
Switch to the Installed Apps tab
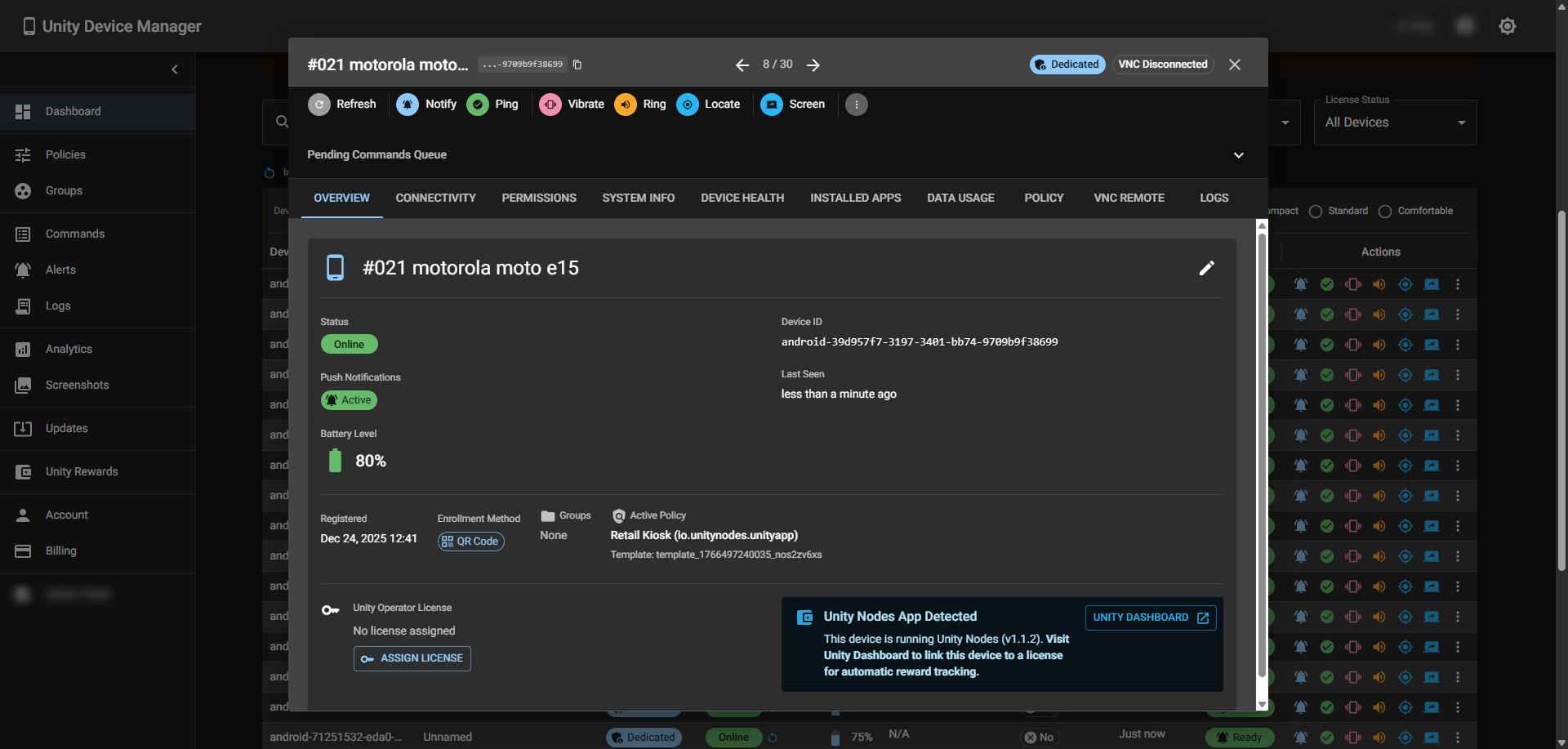pyautogui.click(x=856, y=198)
